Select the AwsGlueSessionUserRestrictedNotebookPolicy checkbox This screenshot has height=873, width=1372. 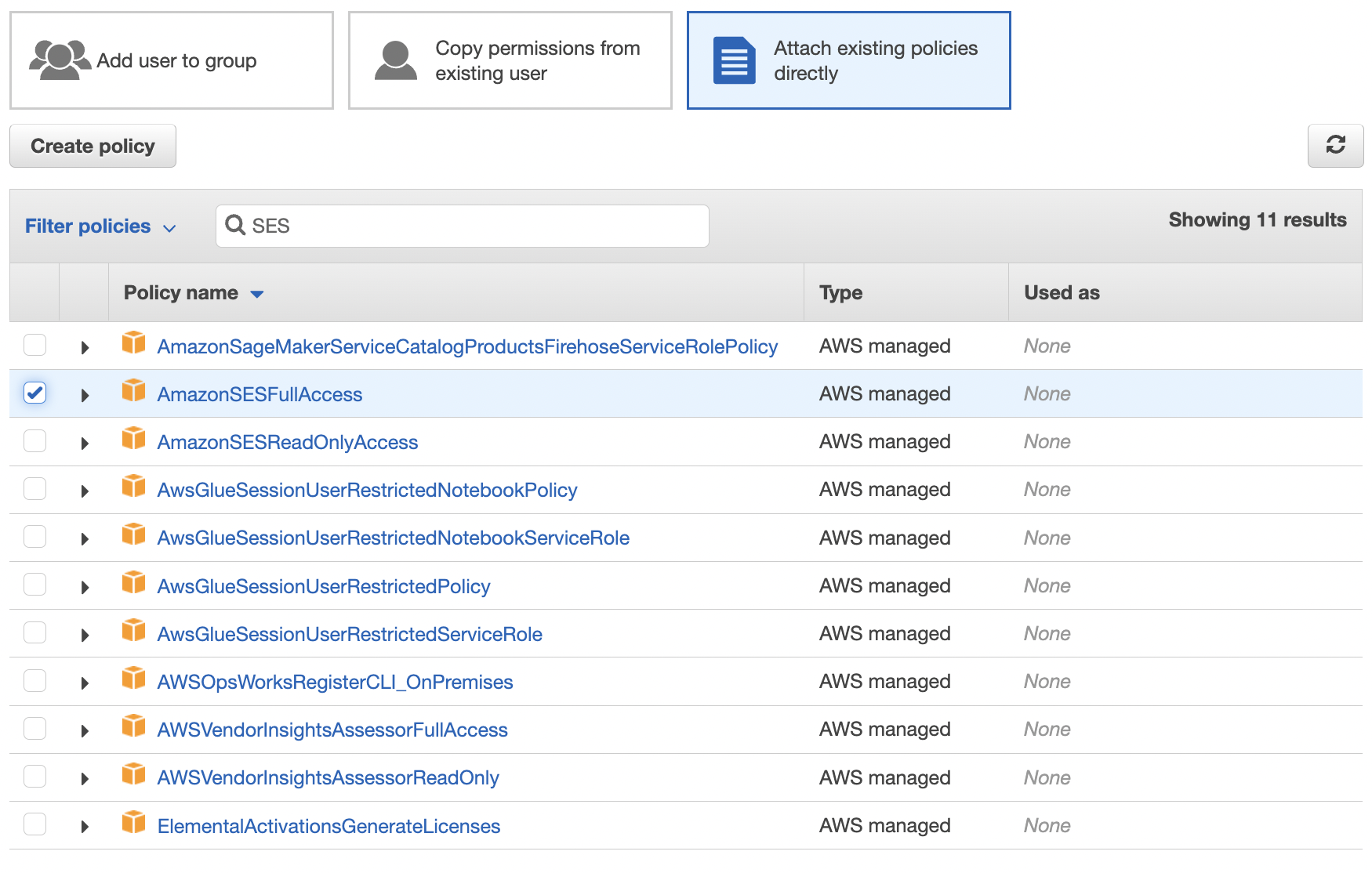coord(34,488)
